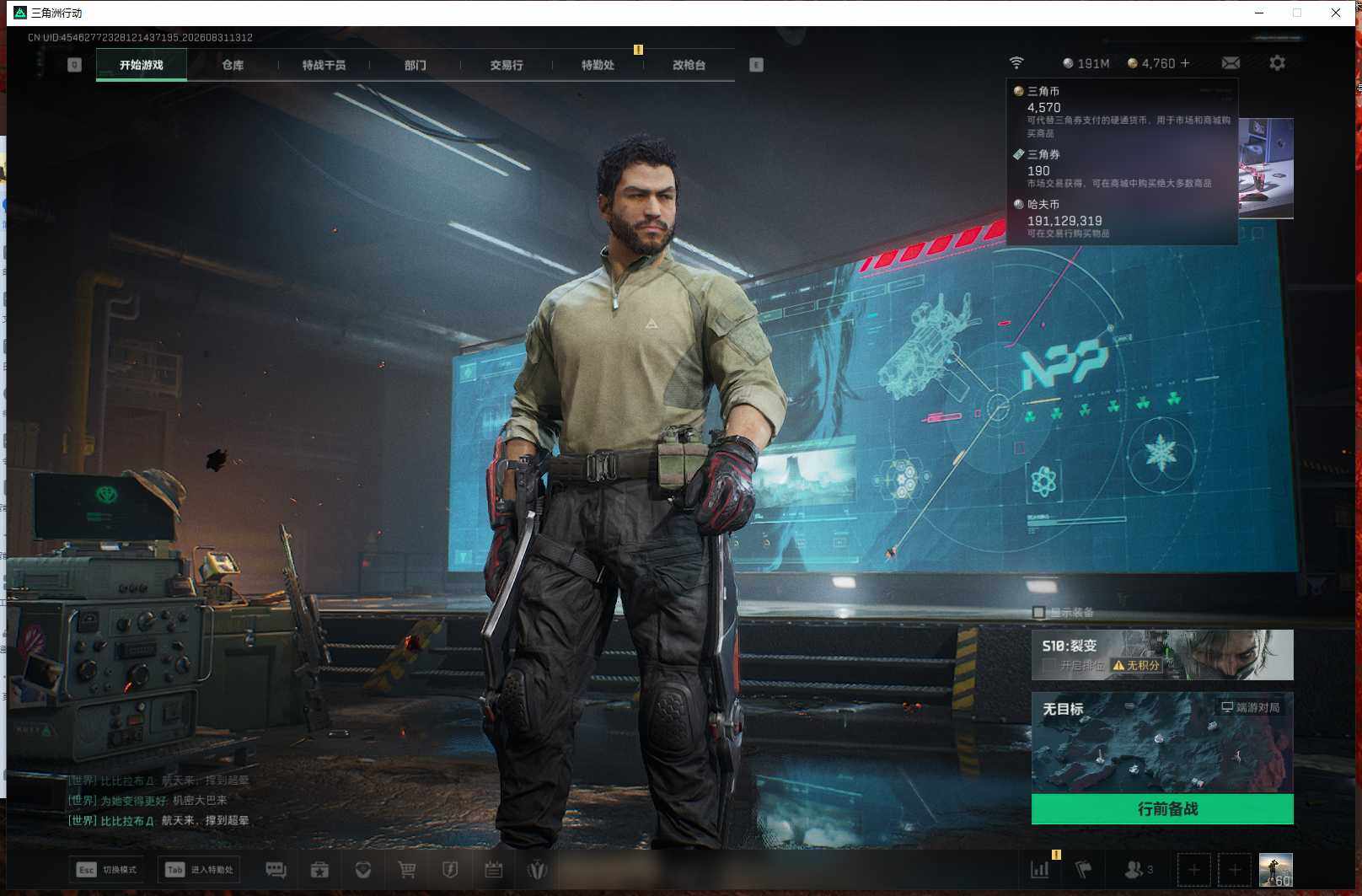Open the chat messages icon
This screenshot has width=1362, height=896.
(276, 870)
